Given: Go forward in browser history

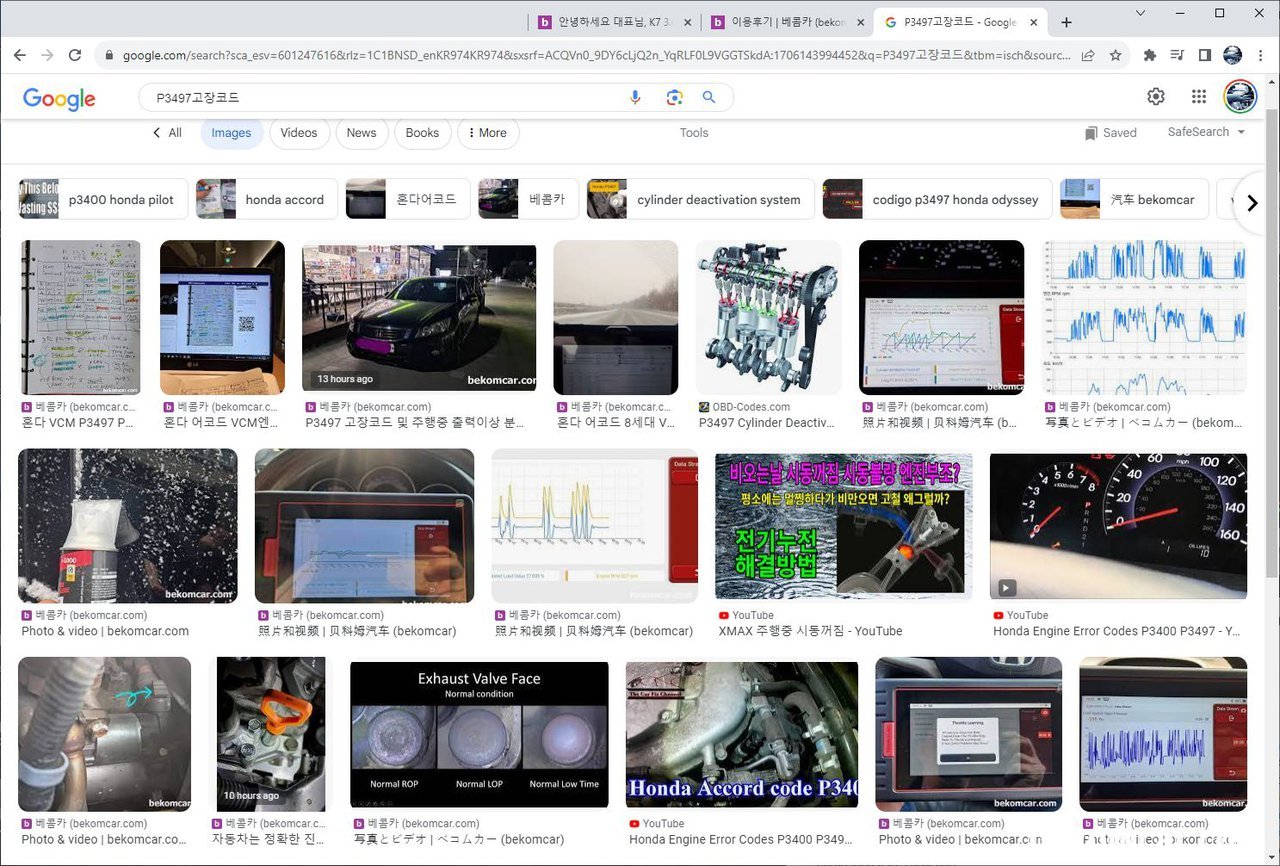Looking at the screenshot, I should [47, 55].
